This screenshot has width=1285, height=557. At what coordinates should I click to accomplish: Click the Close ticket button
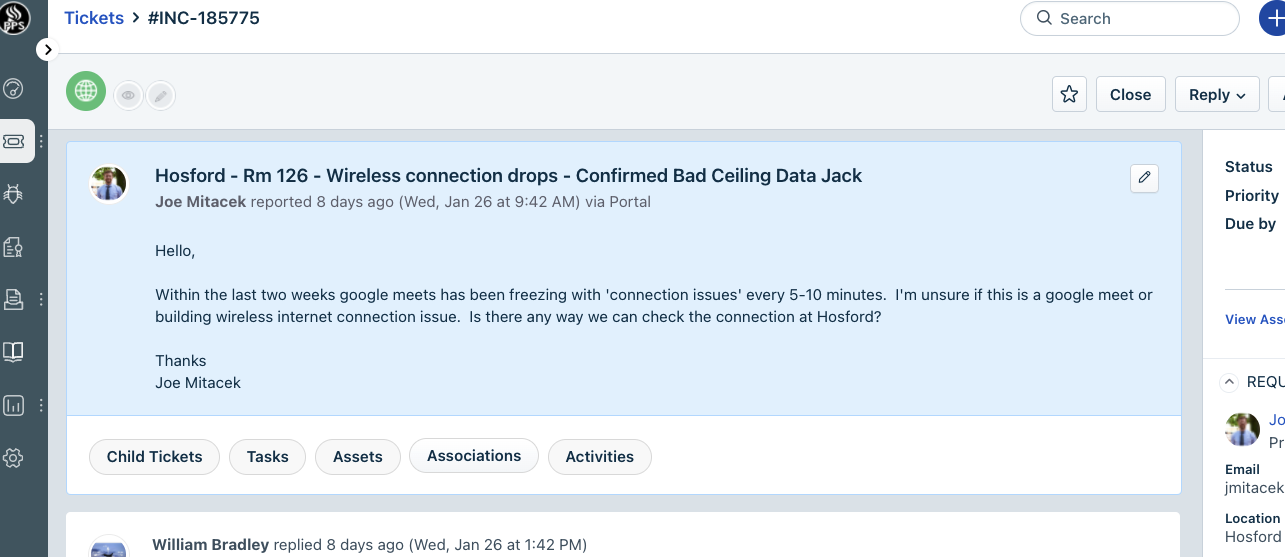[x=1130, y=94]
